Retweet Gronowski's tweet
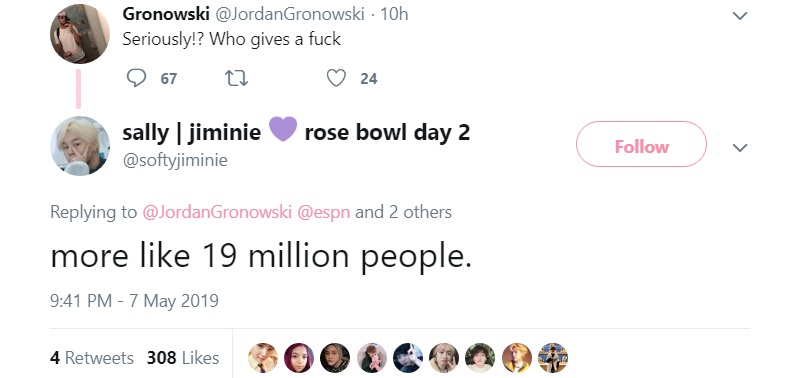The width and height of the screenshot is (800, 378). point(237,78)
